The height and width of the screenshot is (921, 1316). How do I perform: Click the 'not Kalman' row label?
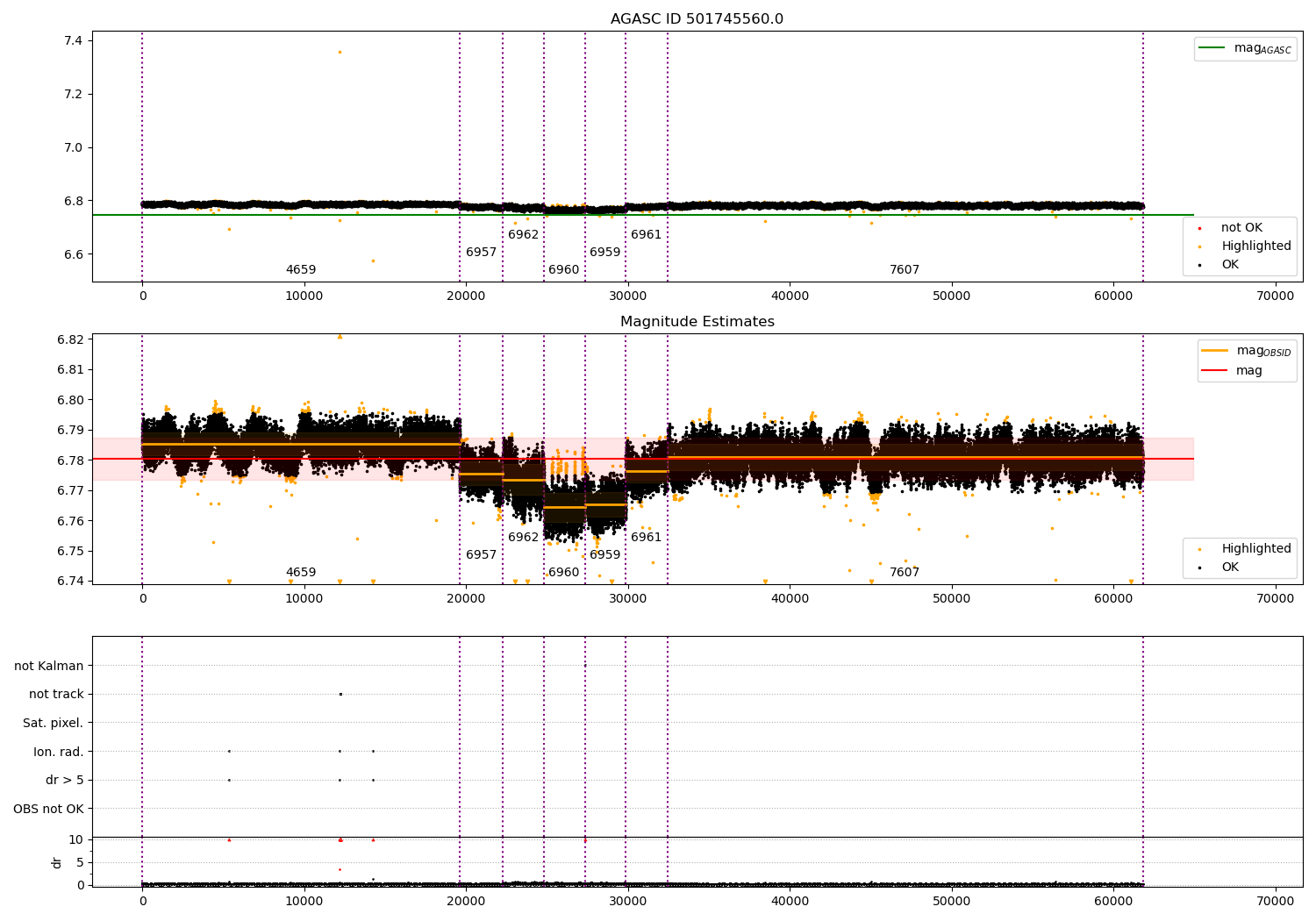[49, 667]
